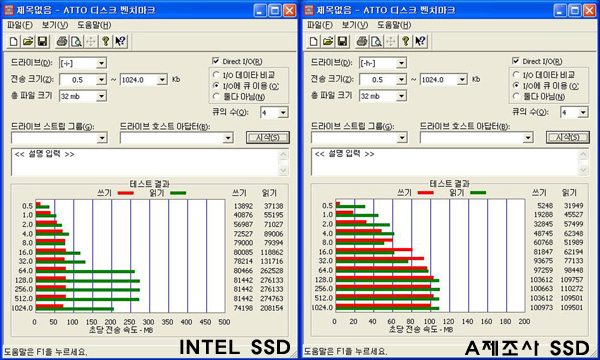Click 시작(S) button in left window
The height and width of the screenshot is (360, 600).
point(268,137)
